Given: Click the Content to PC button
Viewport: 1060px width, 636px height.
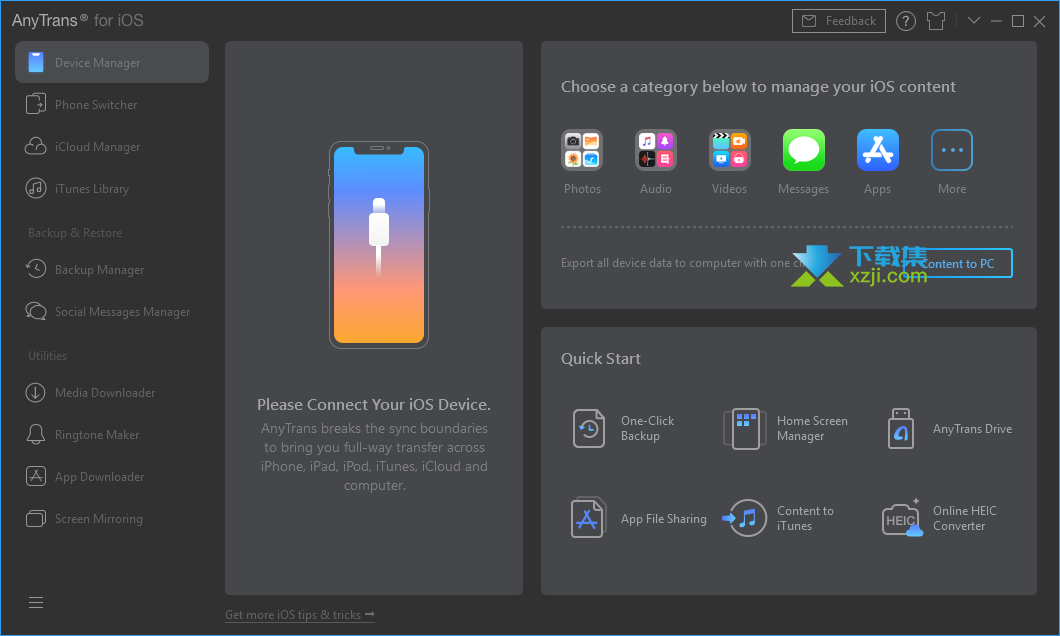Looking at the screenshot, I should (x=958, y=263).
